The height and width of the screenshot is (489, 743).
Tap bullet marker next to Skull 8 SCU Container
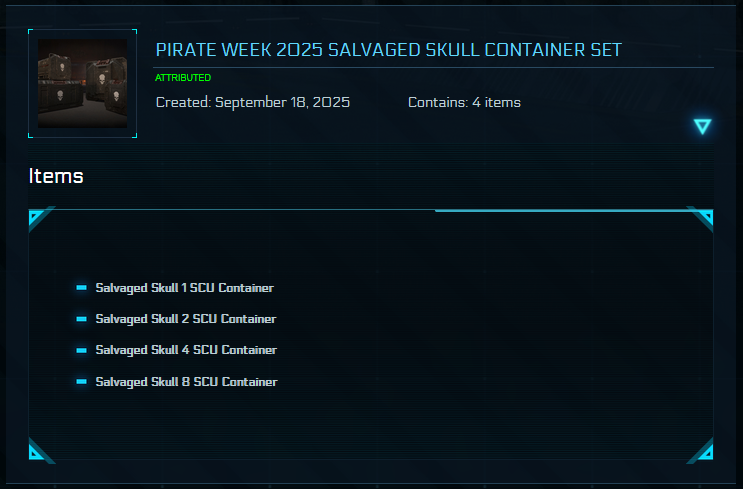tap(82, 382)
